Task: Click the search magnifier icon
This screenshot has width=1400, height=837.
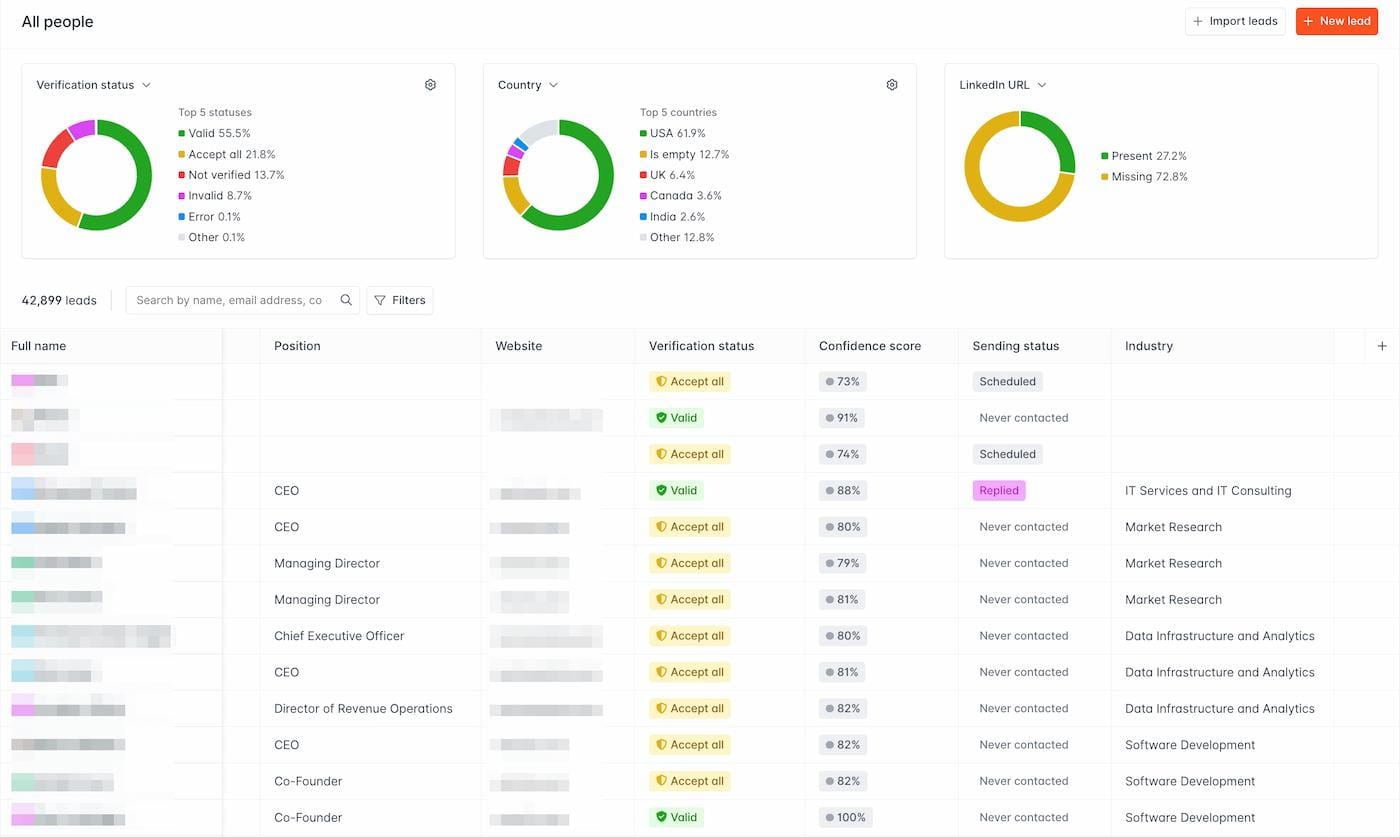Action: click(346, 300)
